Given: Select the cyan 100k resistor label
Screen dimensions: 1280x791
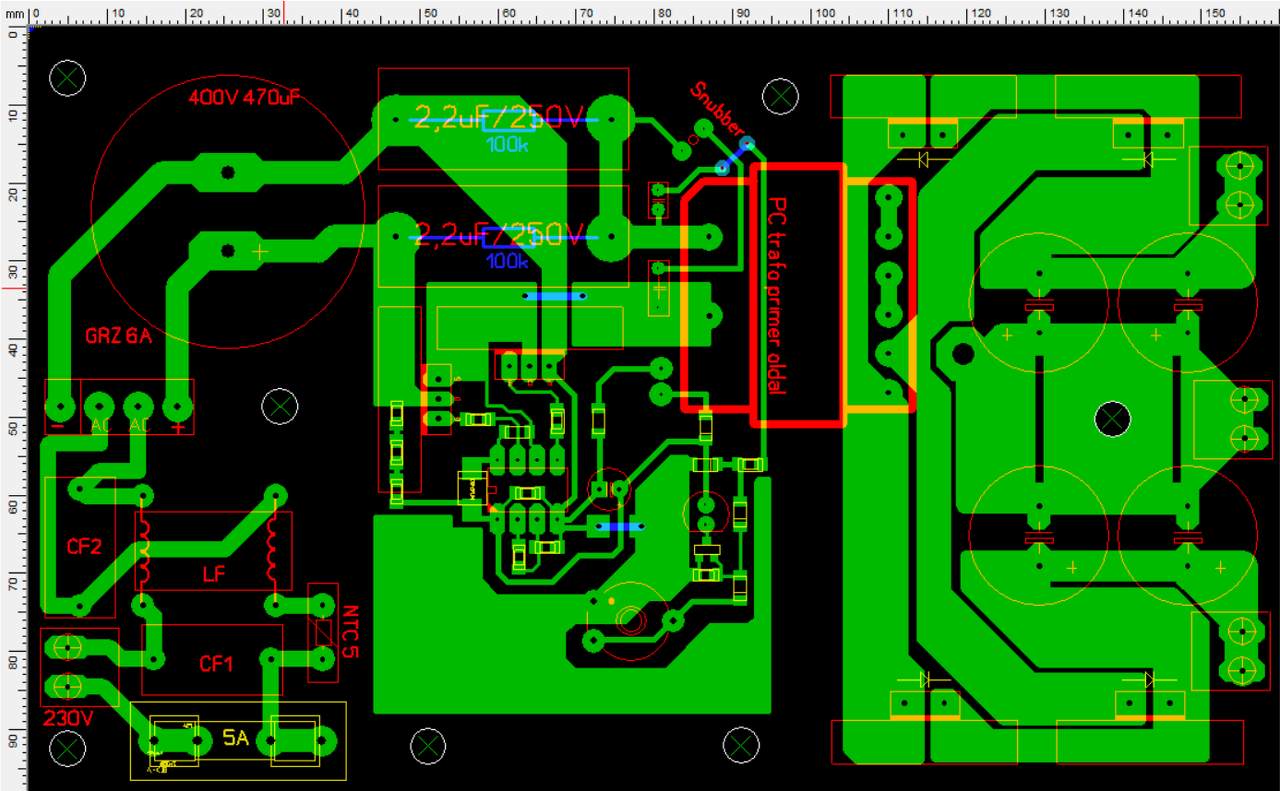Looking at the screenshot, I should (507, 144).
